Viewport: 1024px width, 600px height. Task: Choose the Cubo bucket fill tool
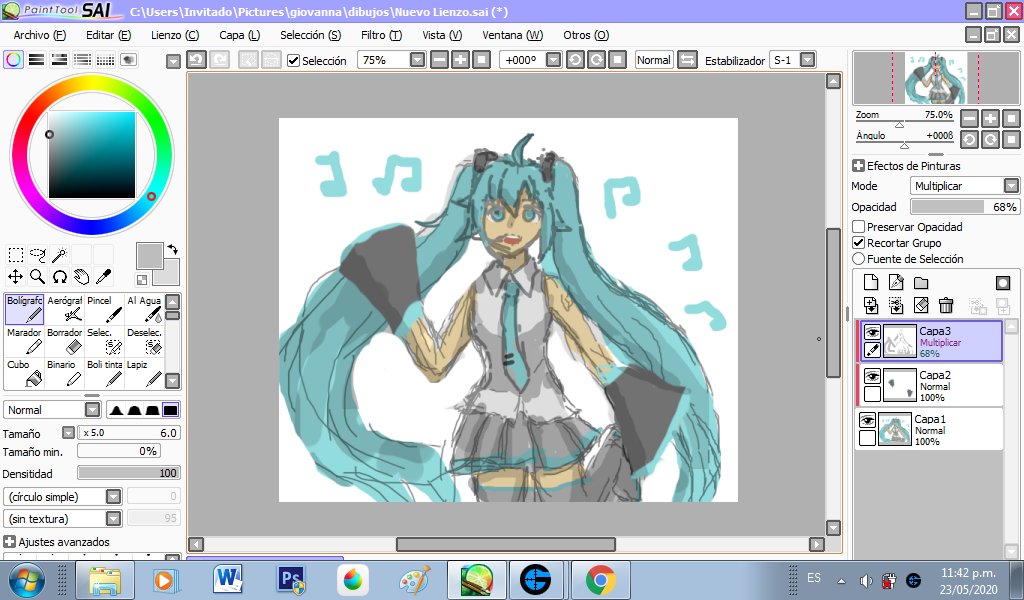25,373
